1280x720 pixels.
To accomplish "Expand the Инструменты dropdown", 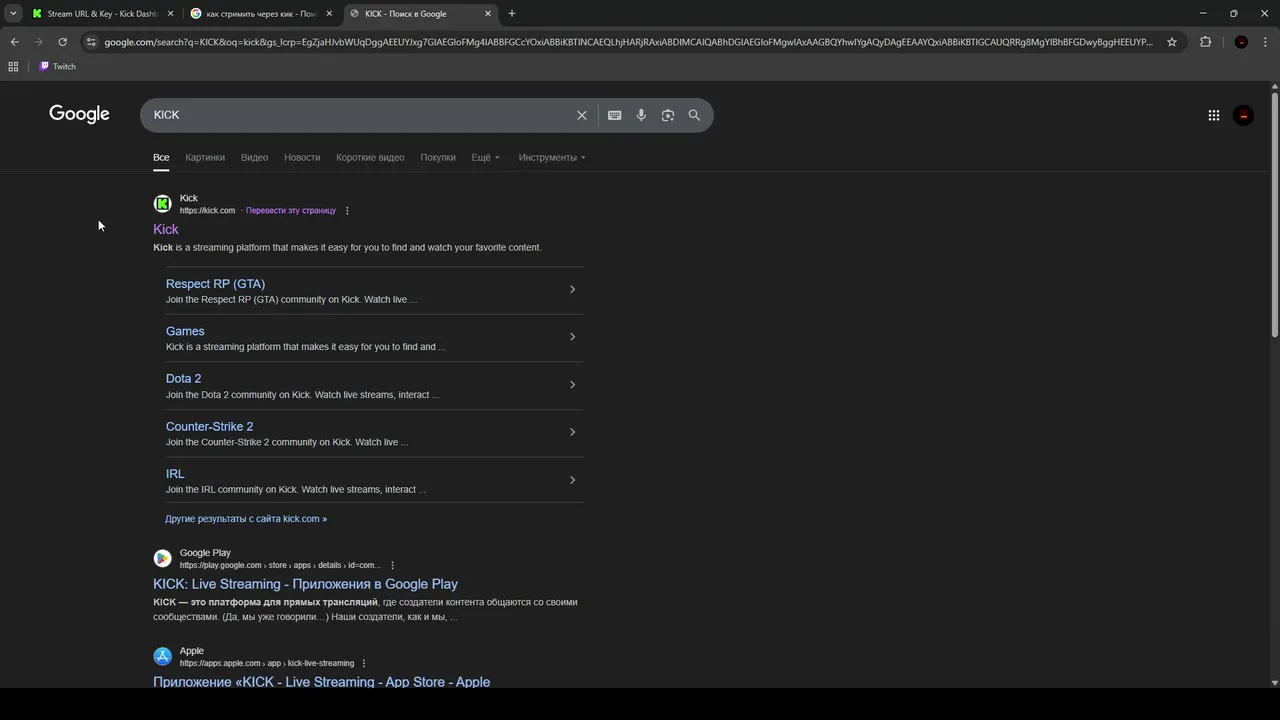I will 552,157.
